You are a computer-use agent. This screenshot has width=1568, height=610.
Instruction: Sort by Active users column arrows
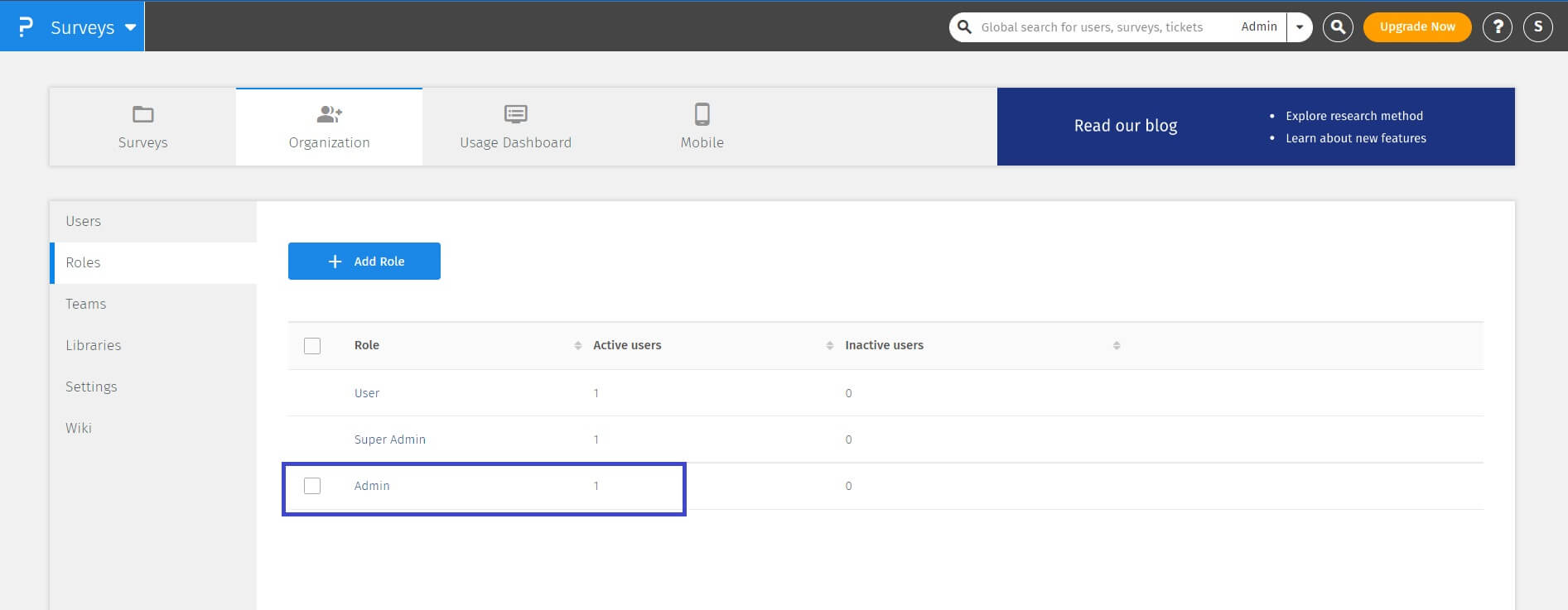tap(830, 346)
